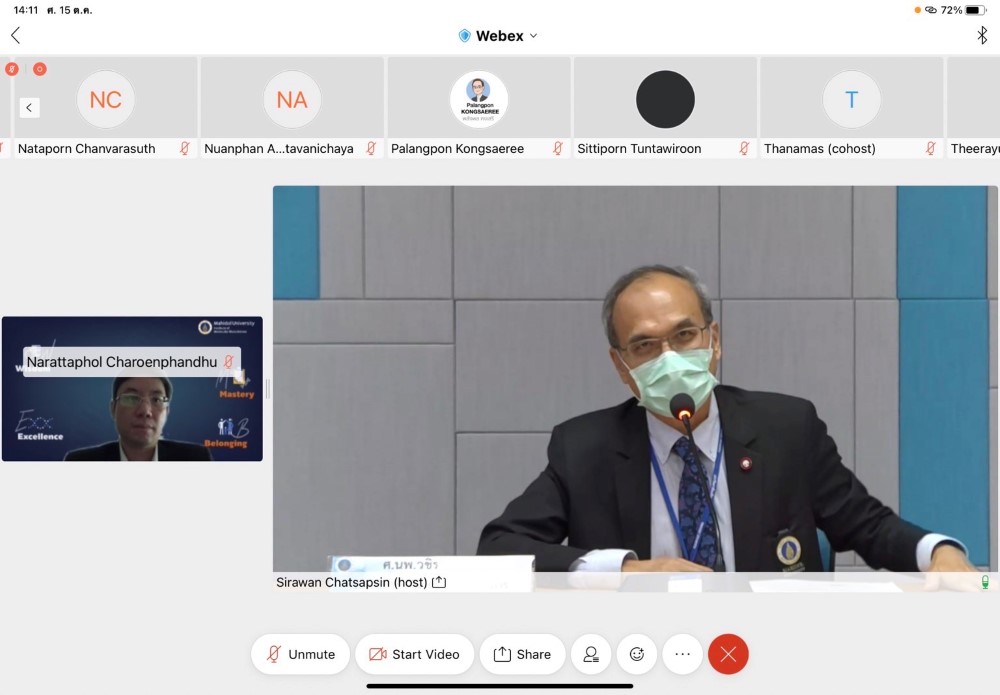Start Video to turn the camera on
The height and width of the screenshot is (695, 1000).
414,654
